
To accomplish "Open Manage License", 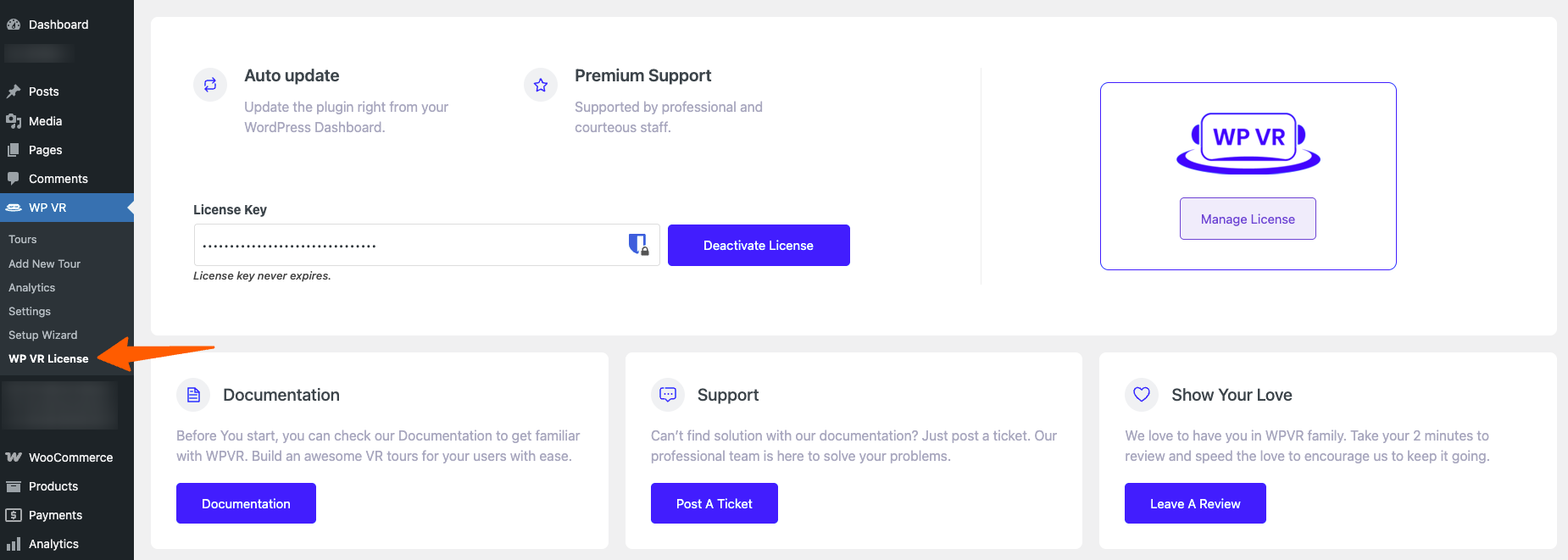I will tap(1248, 219).
